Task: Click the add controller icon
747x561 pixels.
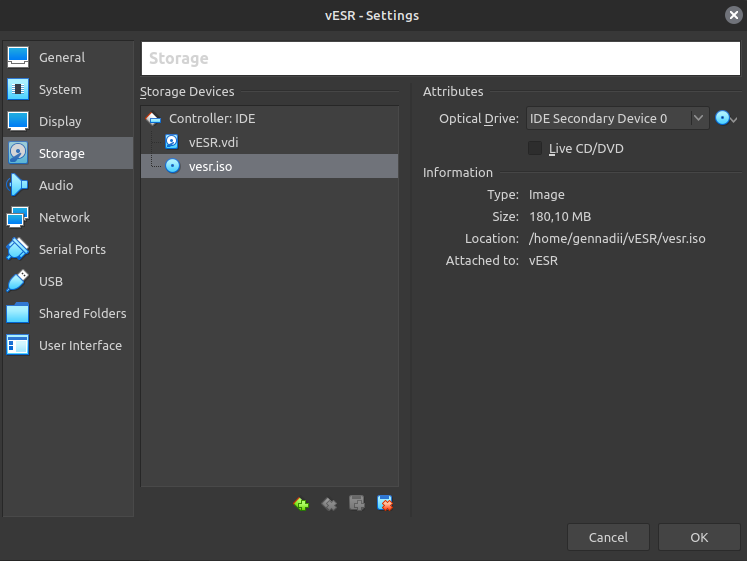Action: pos(301,504)
